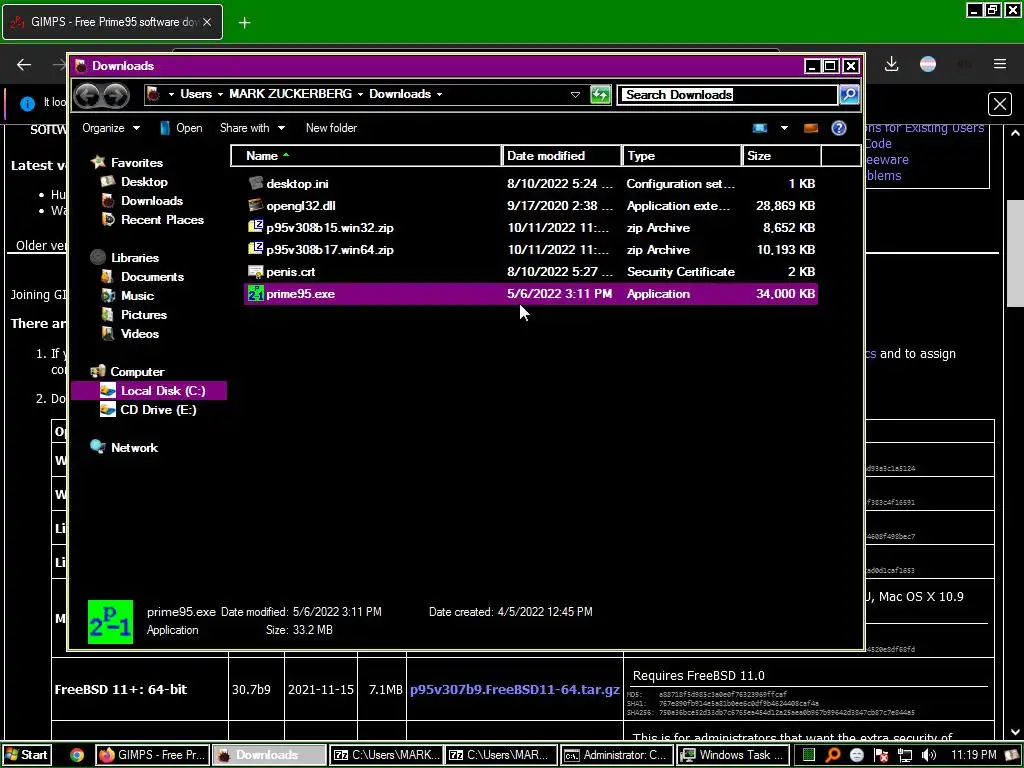Launch Chrome from the taskbar
The height and width of the screenshot is (768, 1024).
(77, 755)
